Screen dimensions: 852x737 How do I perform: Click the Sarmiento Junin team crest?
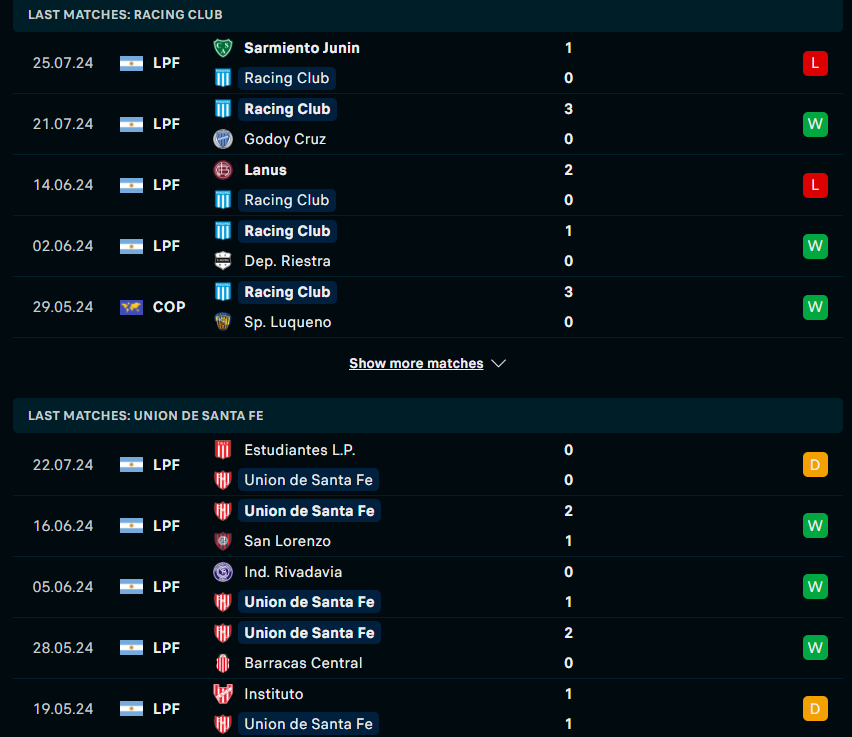click(x=223, y=48)
